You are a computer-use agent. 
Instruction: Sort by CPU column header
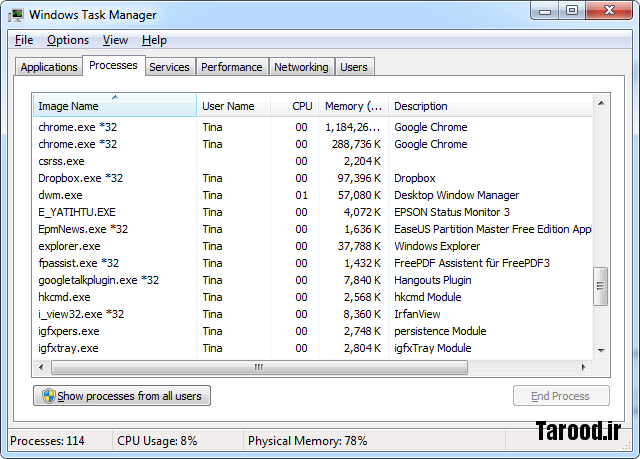[294, 106]
